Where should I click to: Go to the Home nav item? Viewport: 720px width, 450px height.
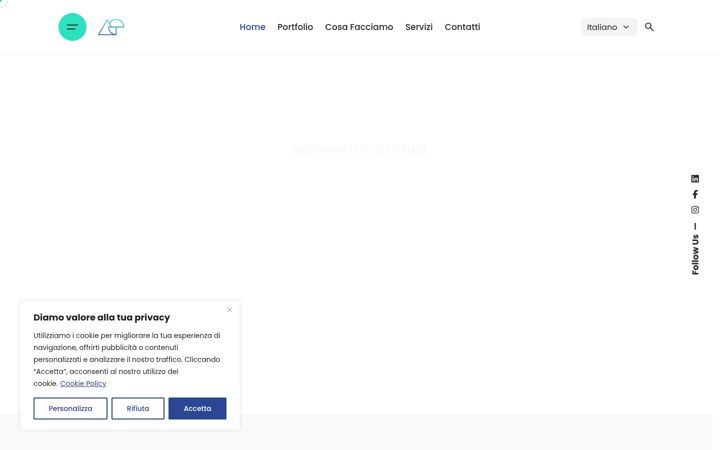coord(252,27)
